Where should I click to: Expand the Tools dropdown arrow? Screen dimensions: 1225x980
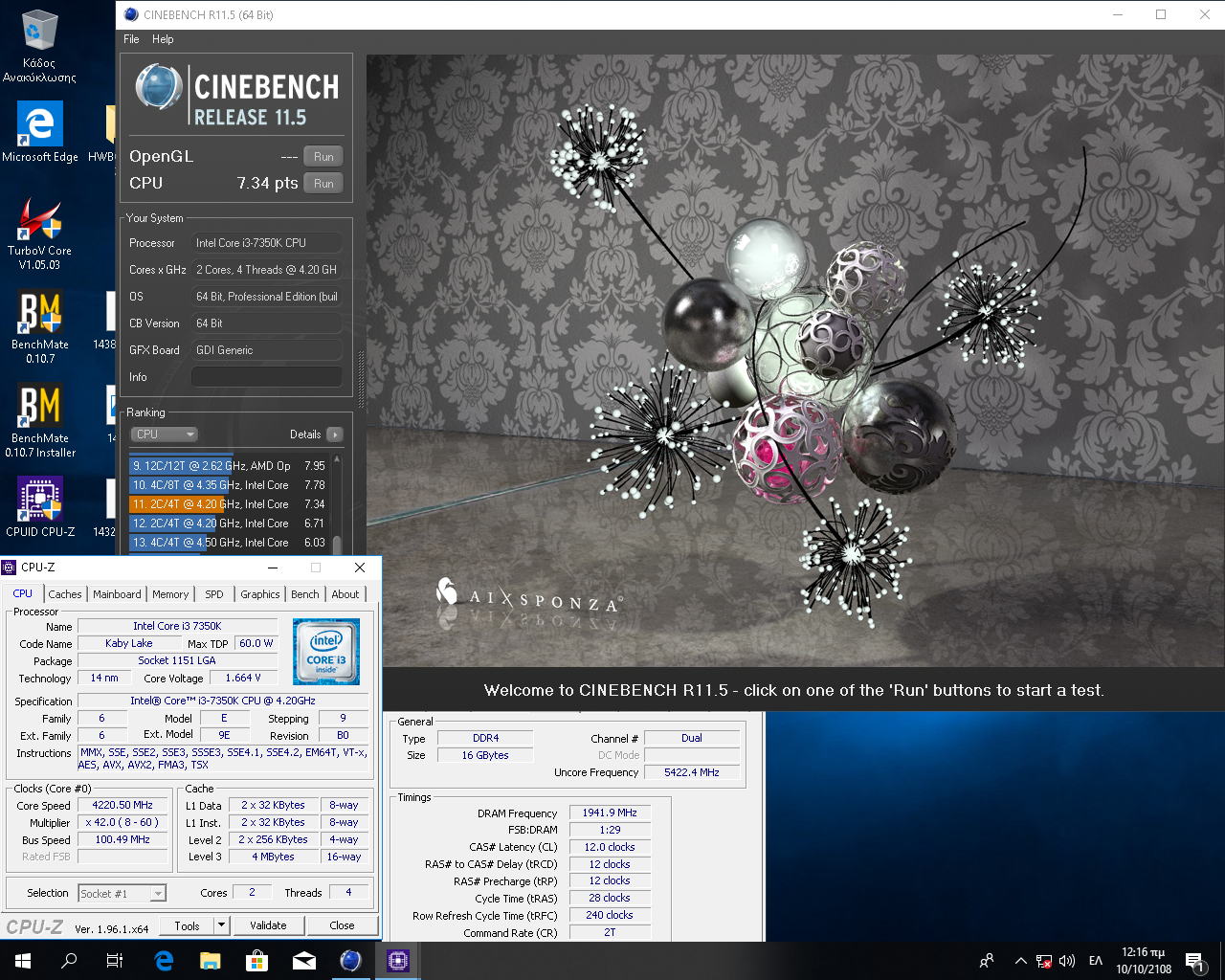click(x=222, y=925)
